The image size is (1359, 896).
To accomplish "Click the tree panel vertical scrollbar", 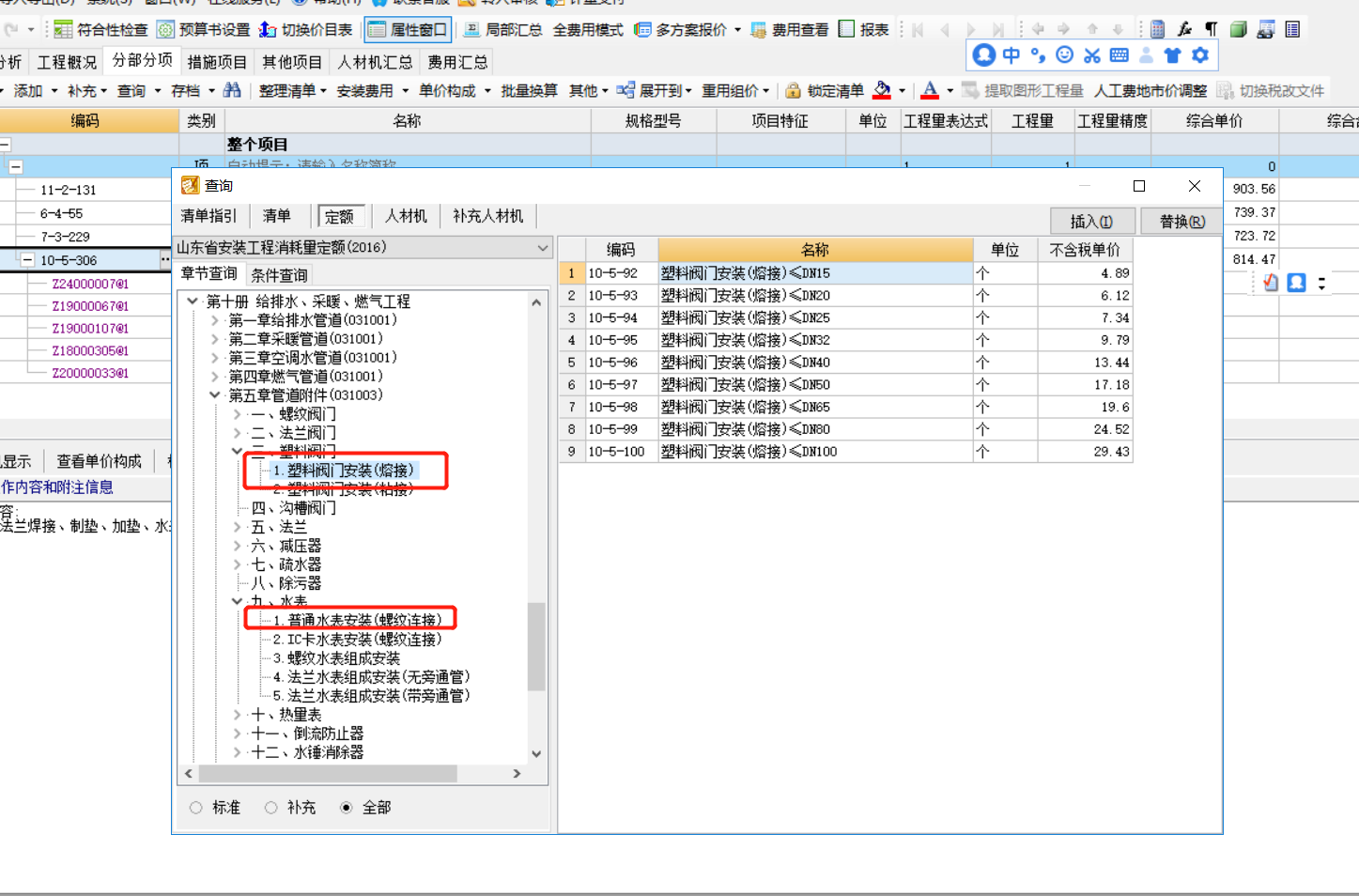I will pyautogui.click(x=536, y=526).
